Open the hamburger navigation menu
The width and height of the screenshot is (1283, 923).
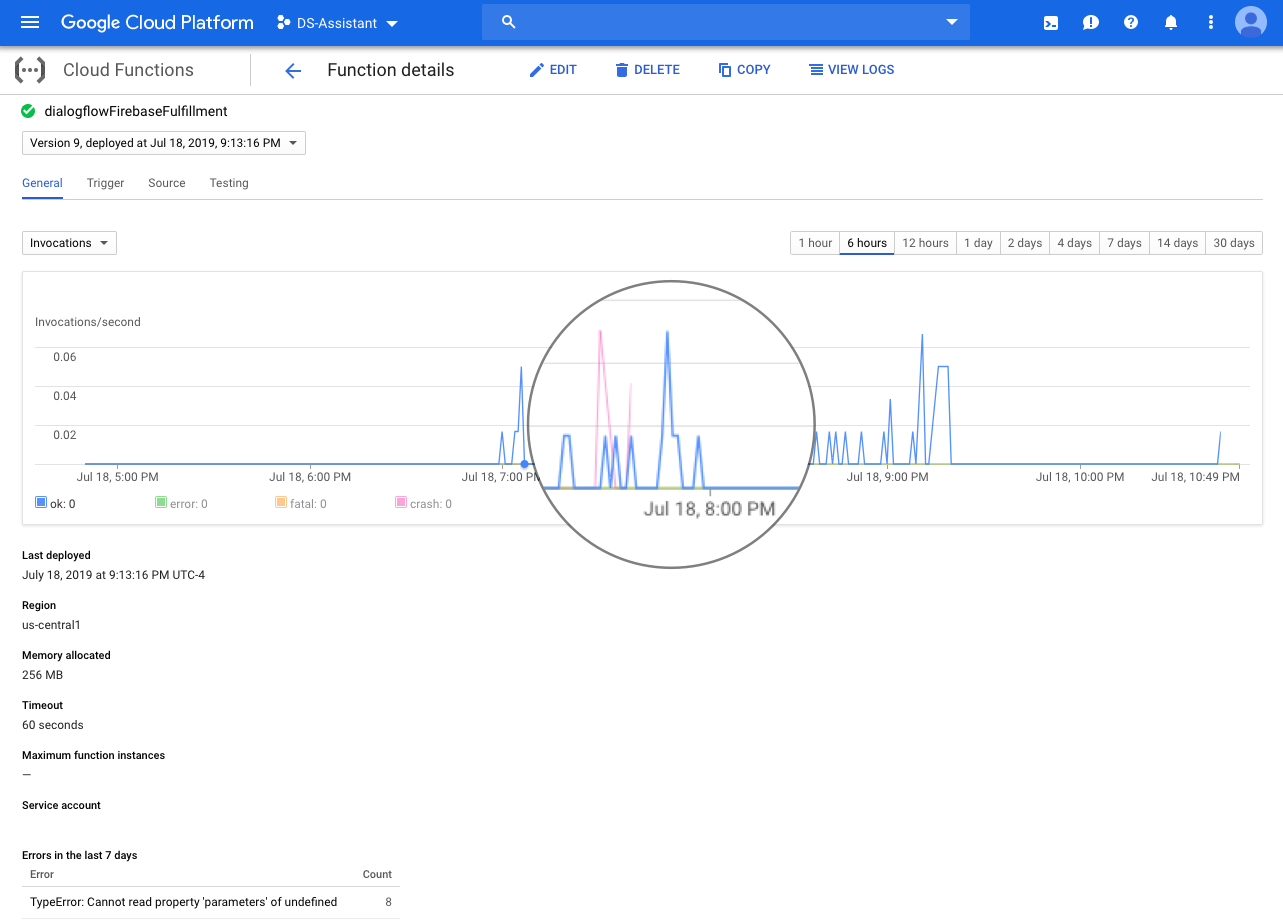30,22
